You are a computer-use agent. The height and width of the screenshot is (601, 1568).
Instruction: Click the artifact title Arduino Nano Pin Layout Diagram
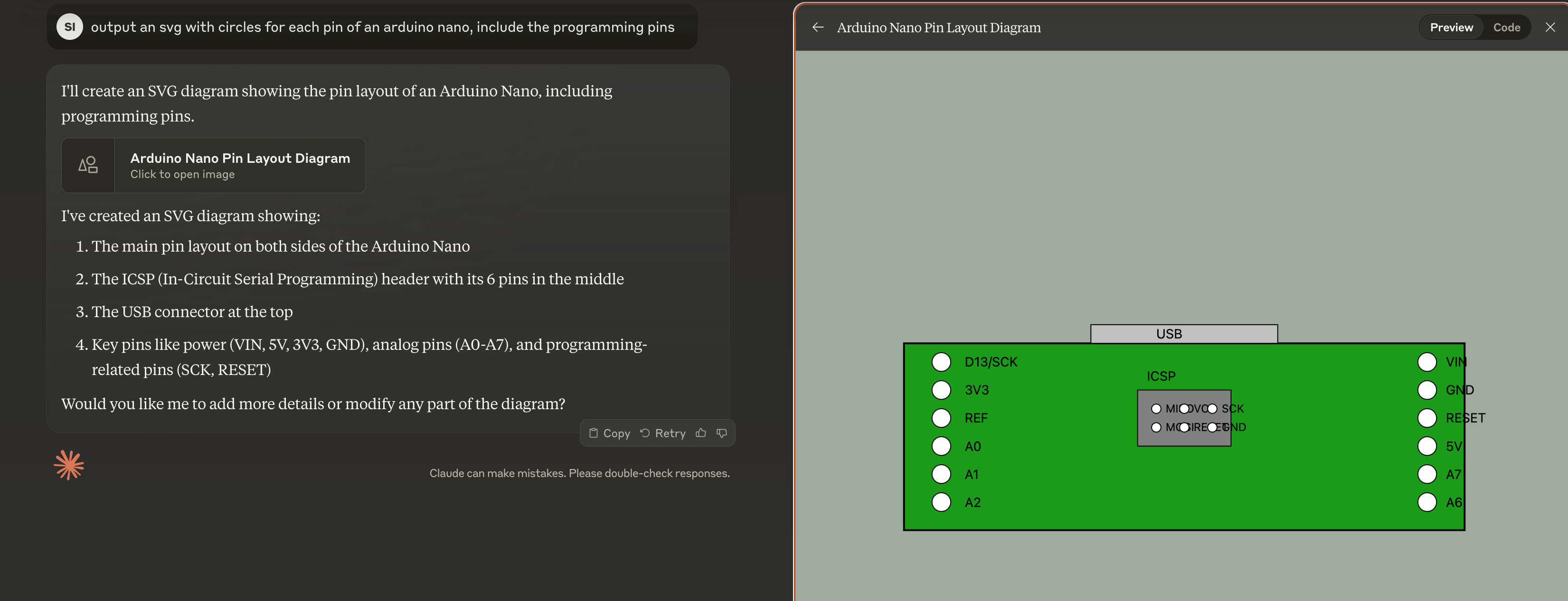coord(939,27)
